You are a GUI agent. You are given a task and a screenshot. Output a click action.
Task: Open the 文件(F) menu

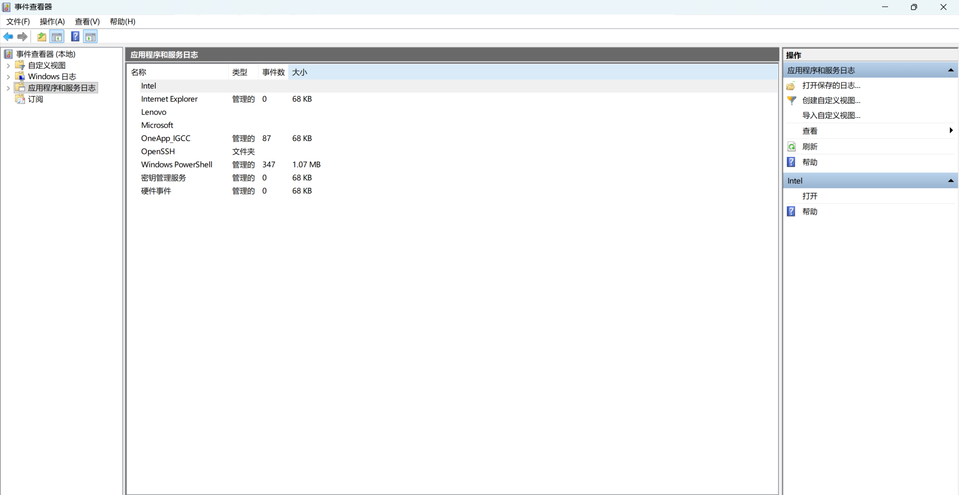point(18,21)
